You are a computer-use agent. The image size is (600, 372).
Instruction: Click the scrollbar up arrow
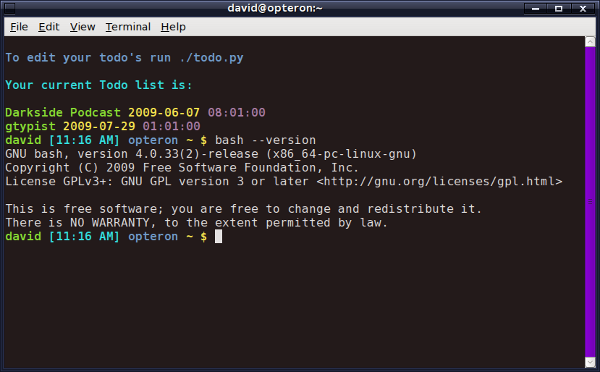click(x=590, y=41)
